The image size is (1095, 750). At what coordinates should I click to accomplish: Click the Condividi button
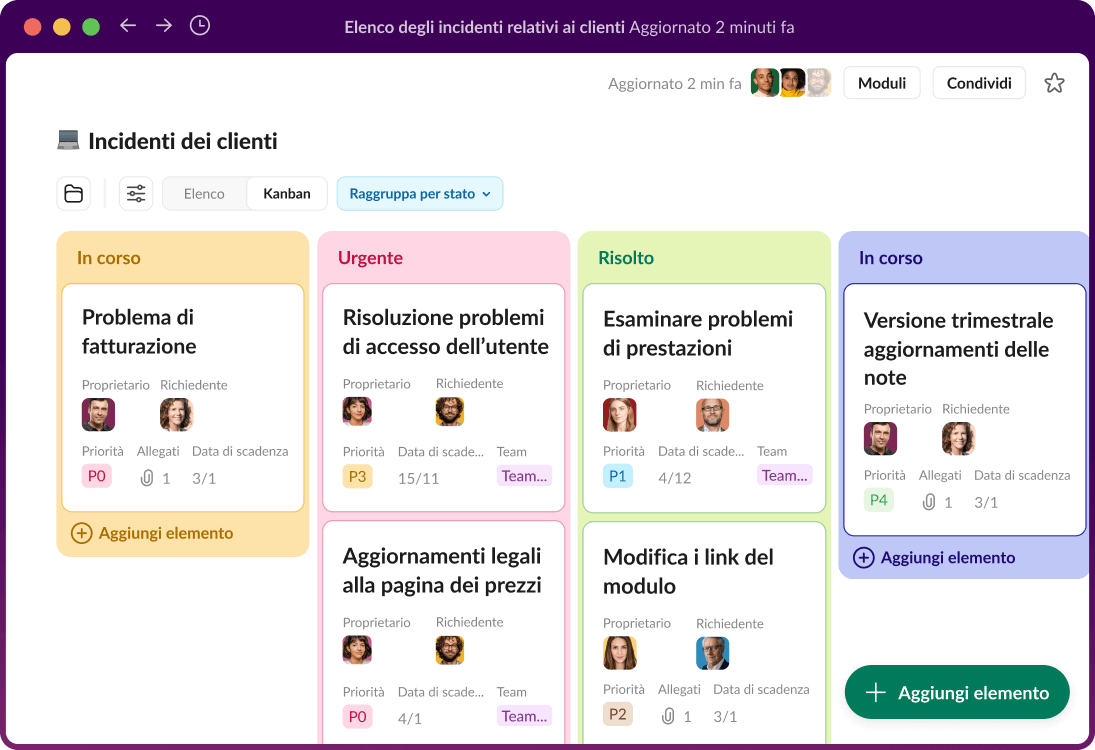point(978,83)
